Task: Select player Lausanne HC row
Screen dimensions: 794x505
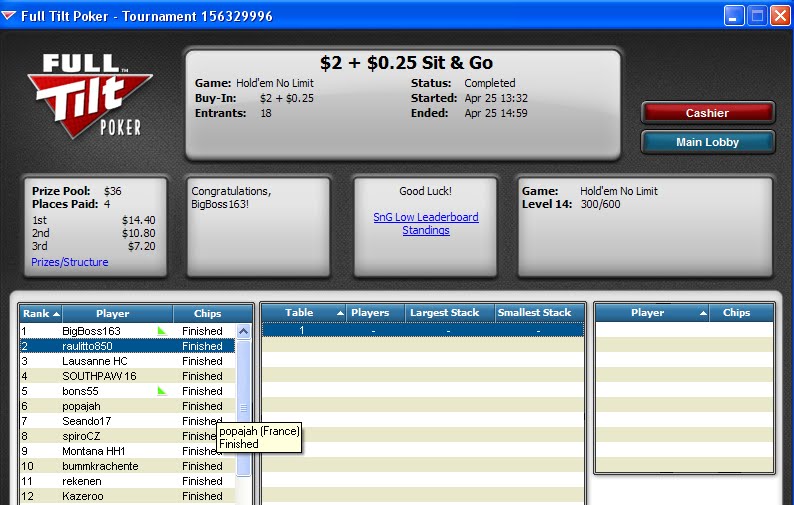Action: (128, 361)
